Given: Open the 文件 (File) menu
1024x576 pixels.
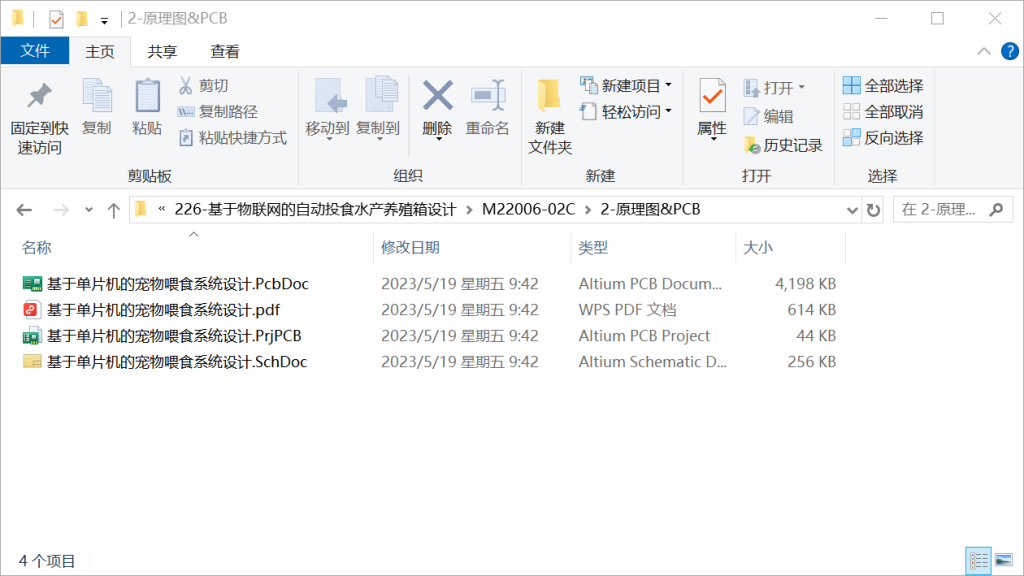Looking at the screenshot, I should (x=35, y=51).
